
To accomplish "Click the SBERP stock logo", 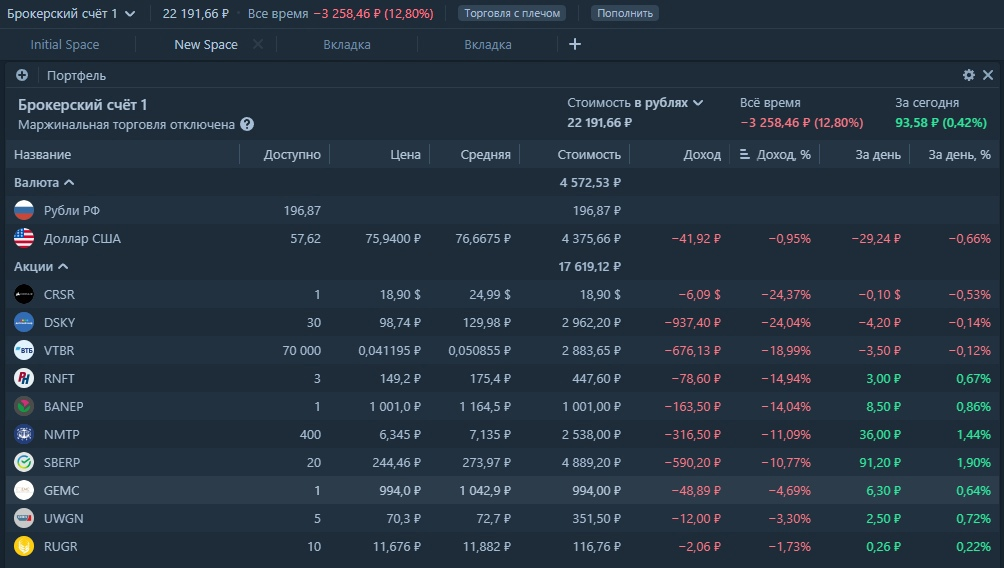I will (x=24, y=462).
